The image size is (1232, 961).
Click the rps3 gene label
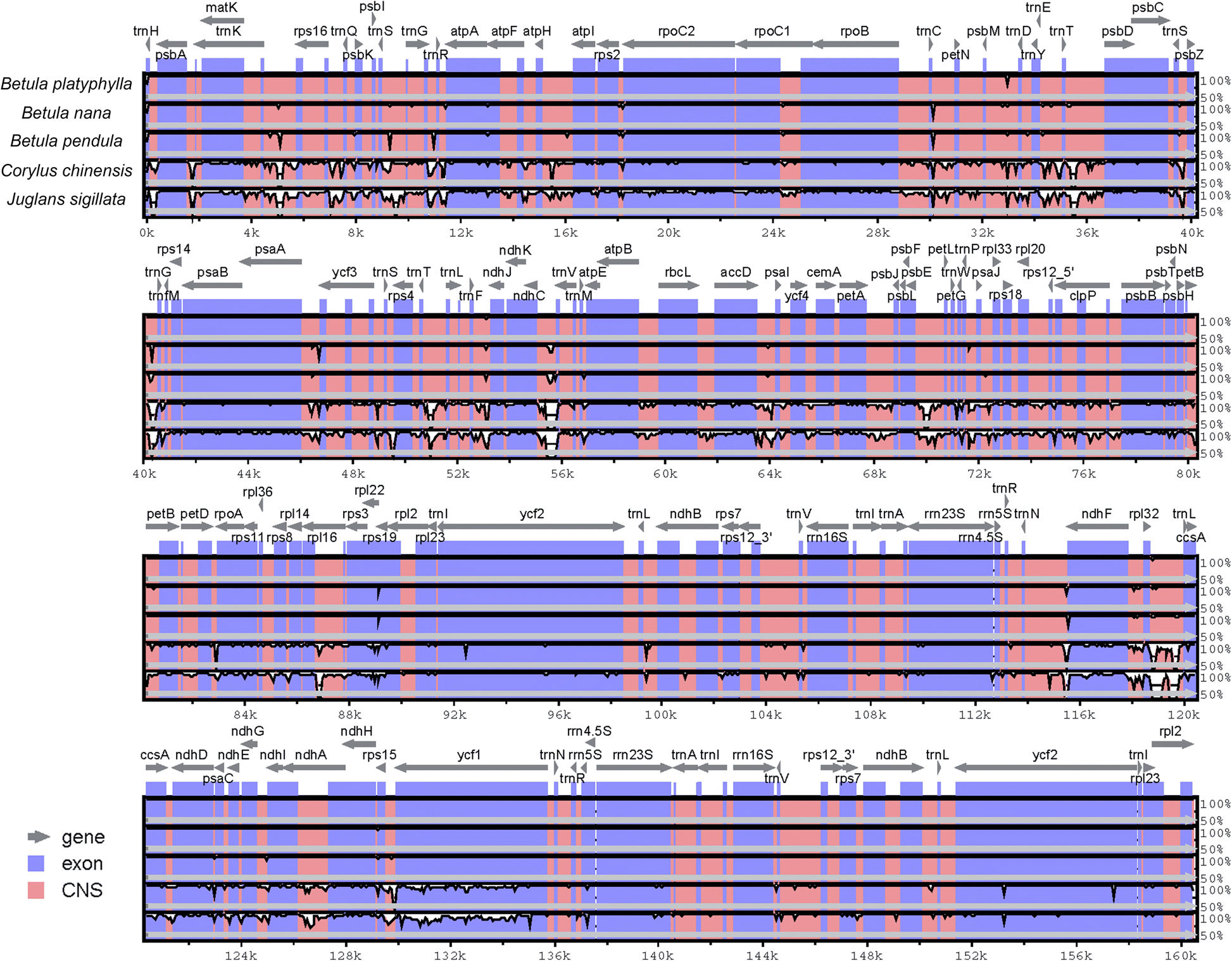(x=355, y=513)
